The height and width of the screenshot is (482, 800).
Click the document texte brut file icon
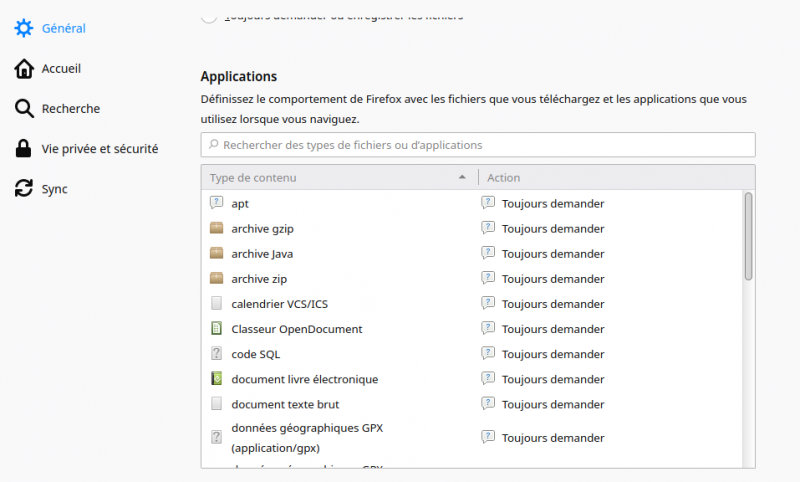tap(216, 404)
